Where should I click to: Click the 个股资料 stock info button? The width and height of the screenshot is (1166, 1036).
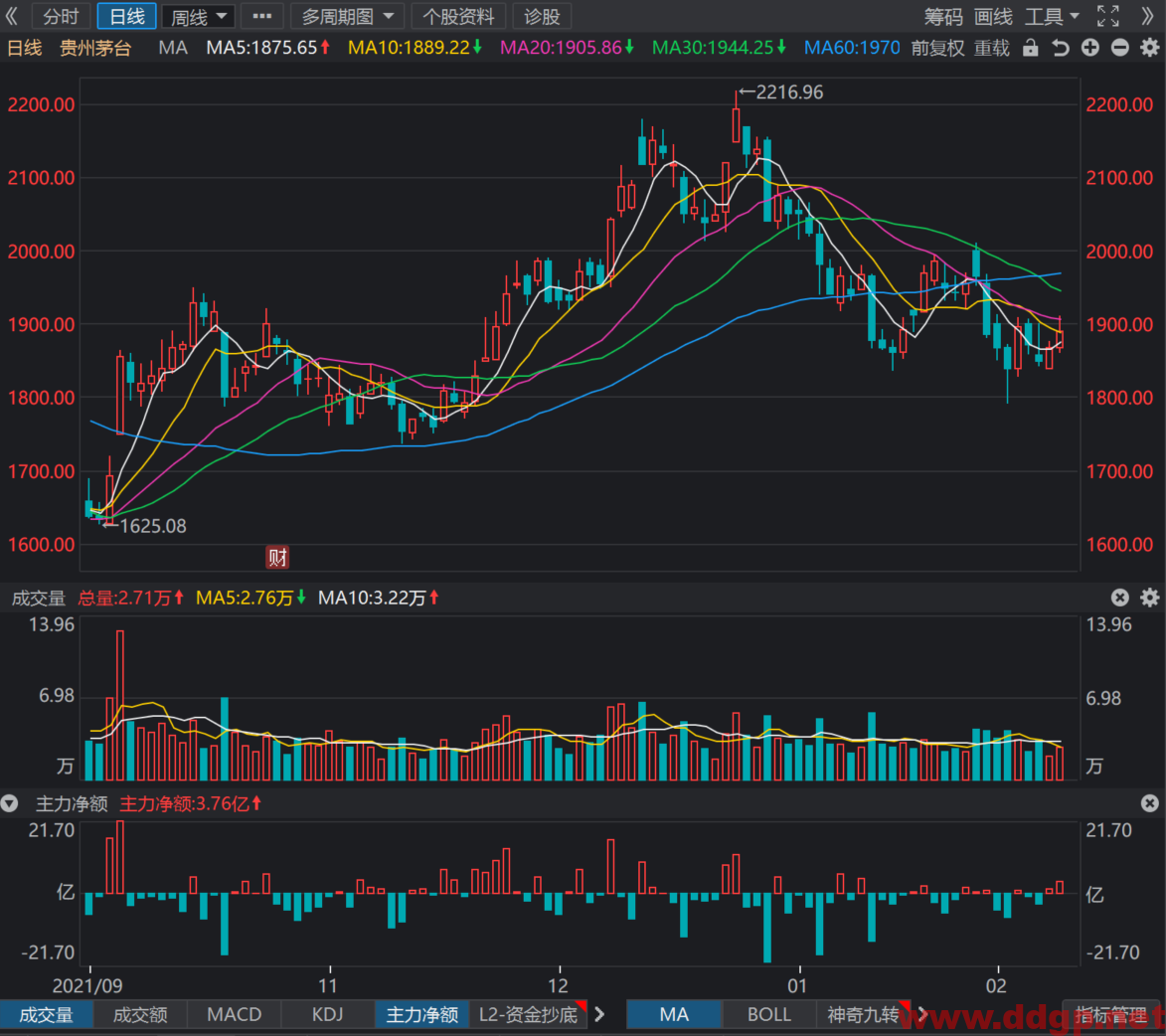(458, 16)
